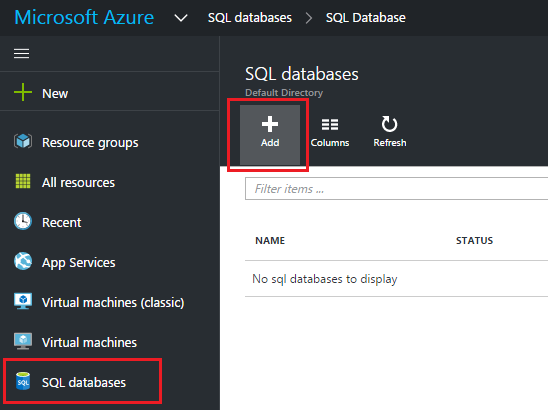This screenshot has width=548, height=410.
Task: Sort by the STATUS column header
Action: coord(474,240)
